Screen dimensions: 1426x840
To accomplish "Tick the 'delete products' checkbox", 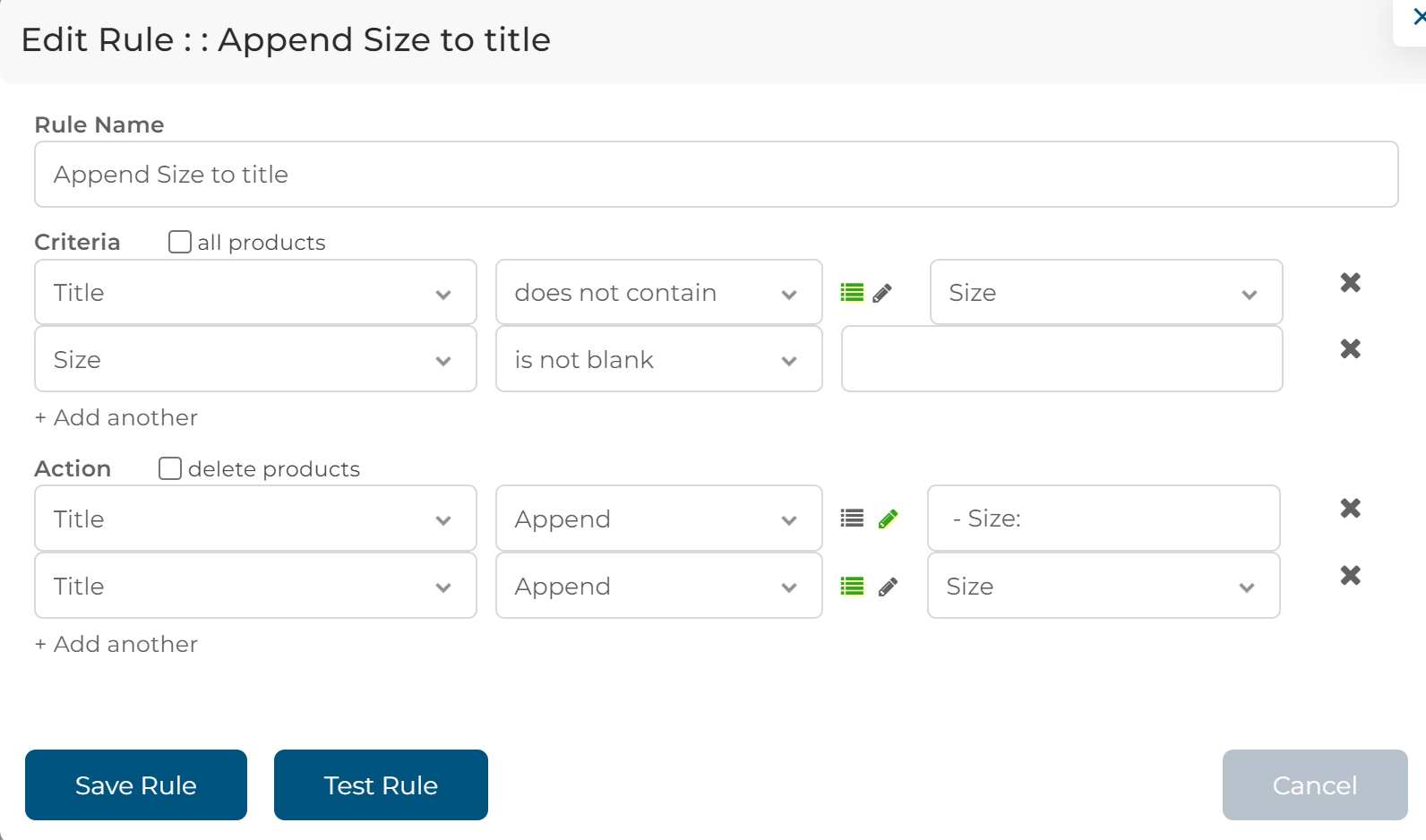I will click(x=170, y=468).
